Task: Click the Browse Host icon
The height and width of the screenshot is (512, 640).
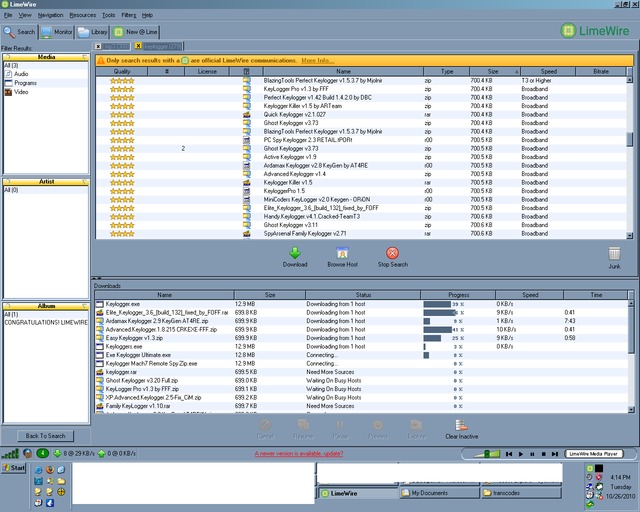Action: click(342, 253)
